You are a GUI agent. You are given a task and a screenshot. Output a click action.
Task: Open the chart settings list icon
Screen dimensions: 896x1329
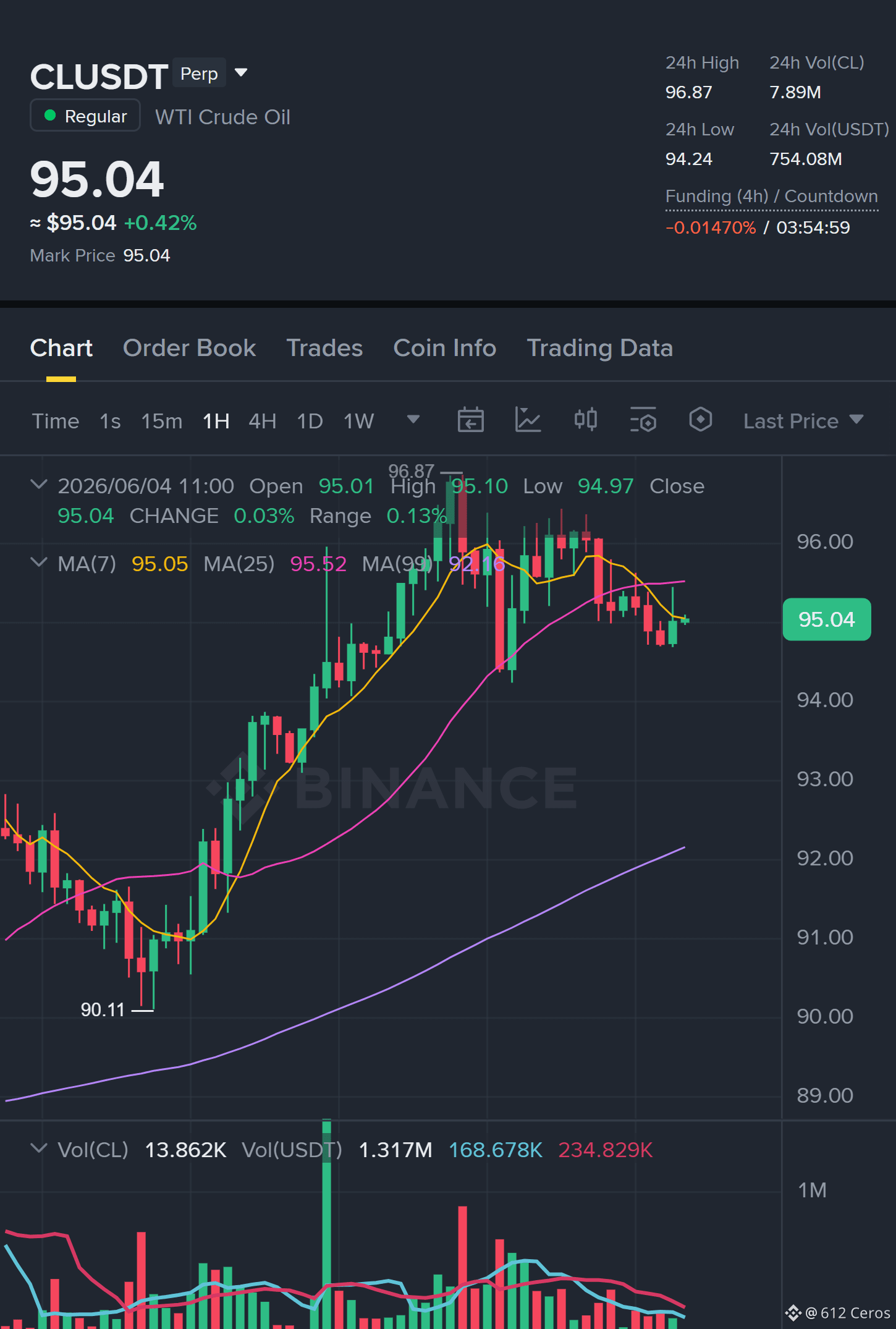pos(643,420)
